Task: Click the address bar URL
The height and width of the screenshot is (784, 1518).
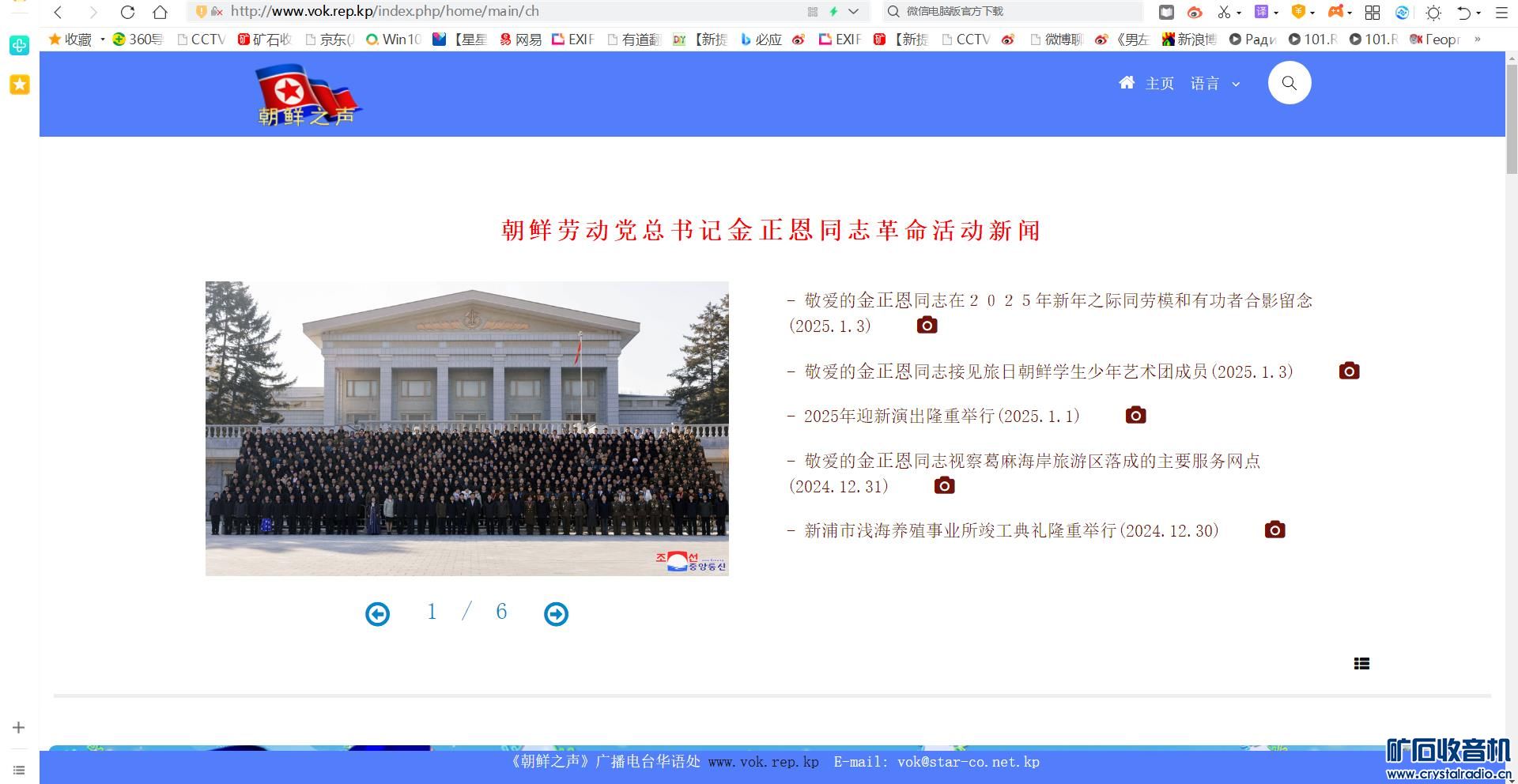Action: 384,11
